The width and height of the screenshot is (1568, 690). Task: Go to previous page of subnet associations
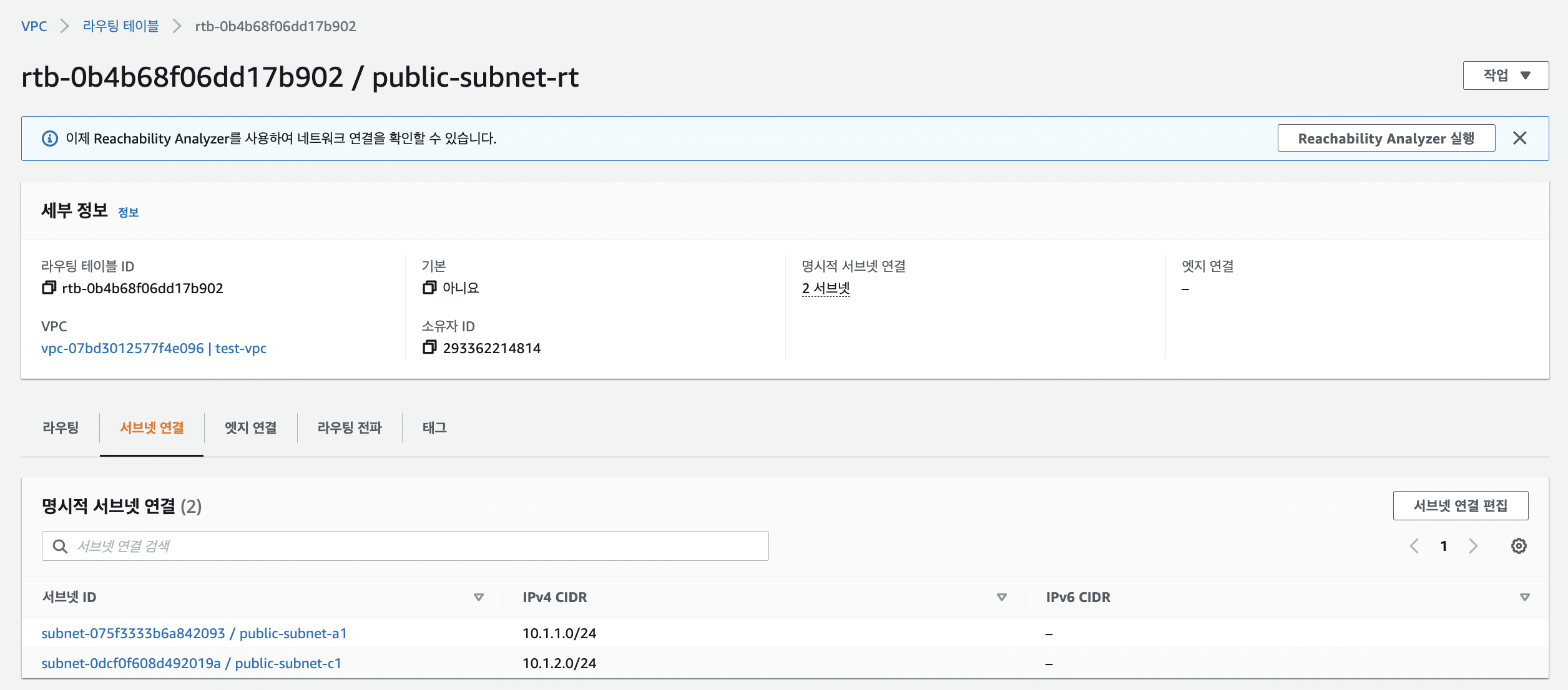[x=1414, y=547]
